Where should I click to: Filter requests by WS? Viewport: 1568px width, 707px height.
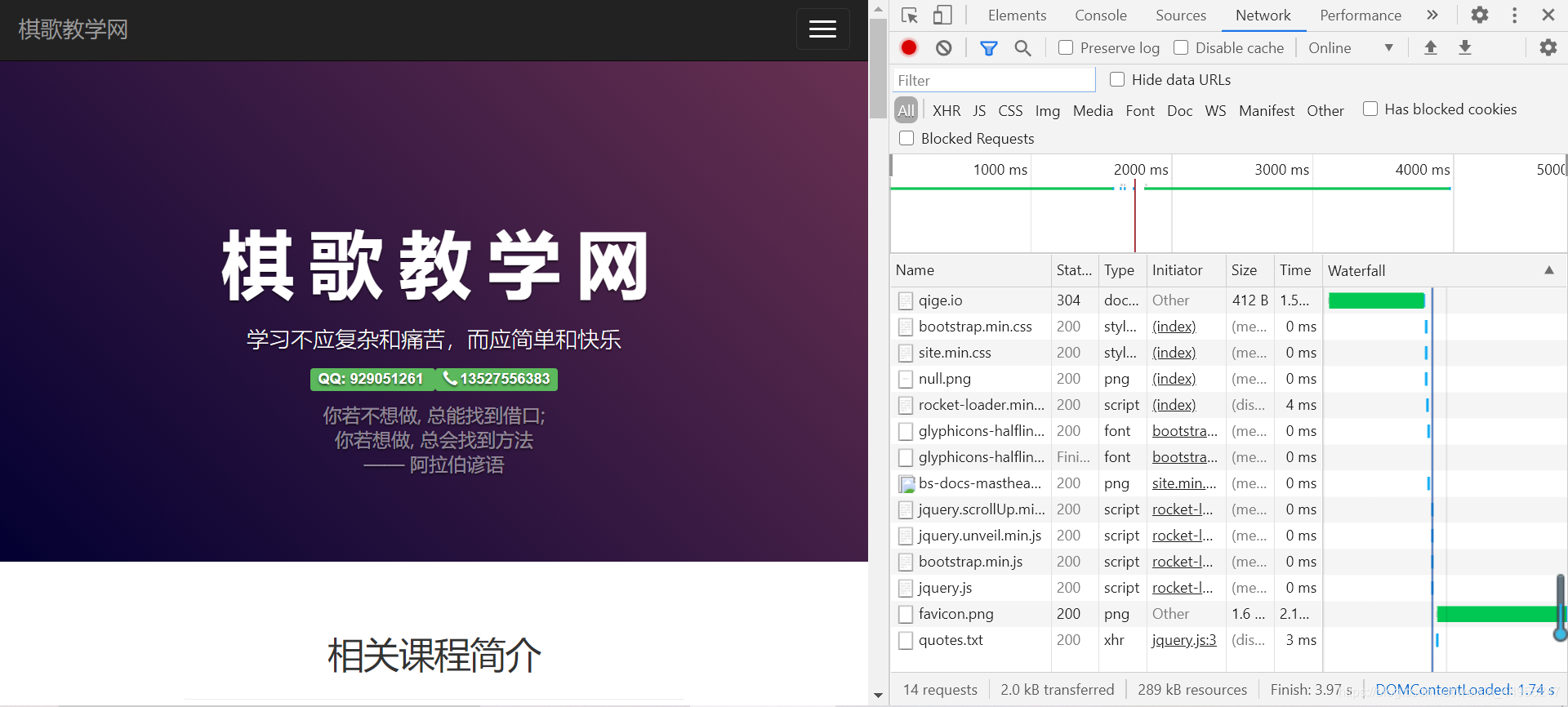[x=1215, y=110]
